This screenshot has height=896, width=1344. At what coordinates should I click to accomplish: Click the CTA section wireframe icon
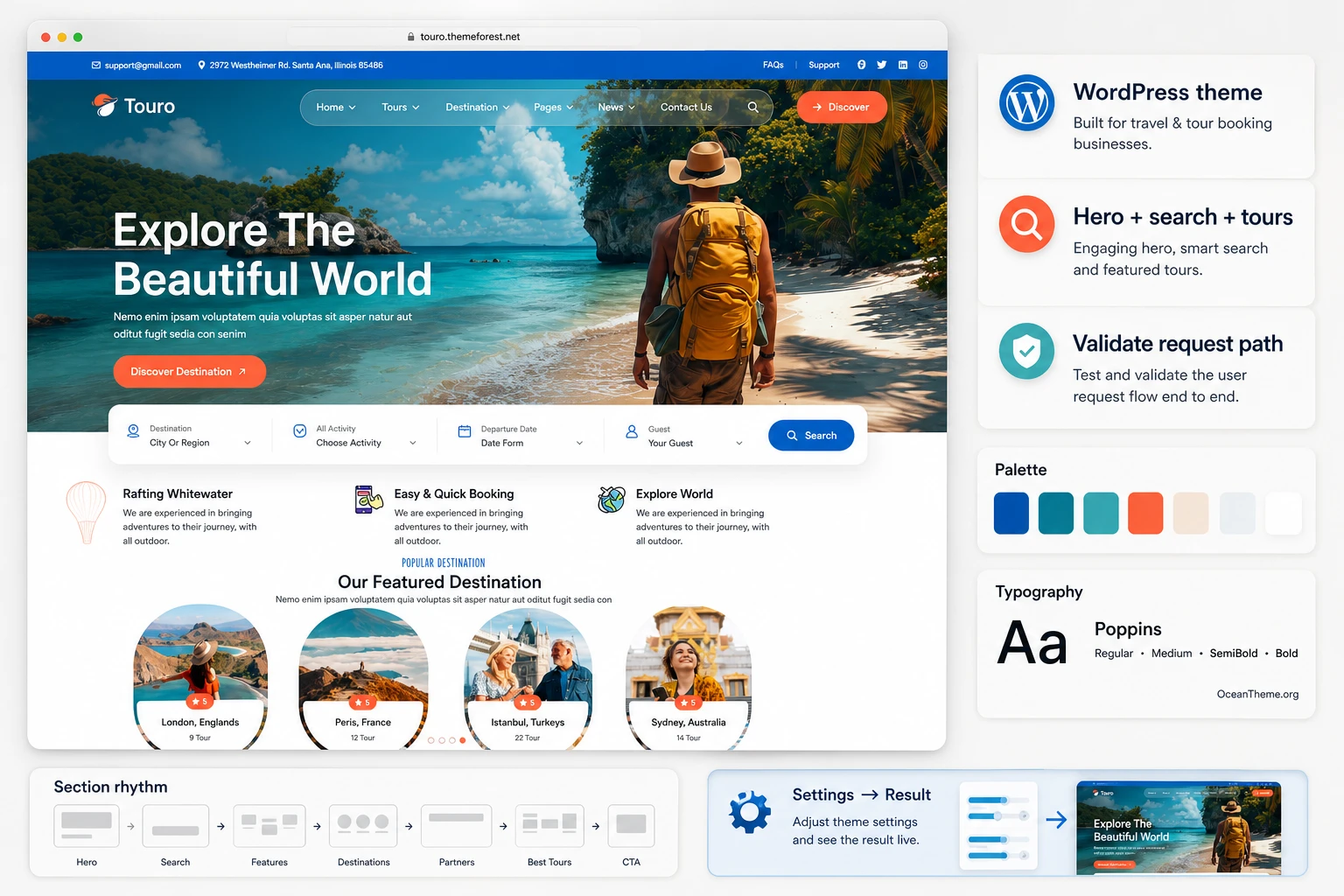631,826
